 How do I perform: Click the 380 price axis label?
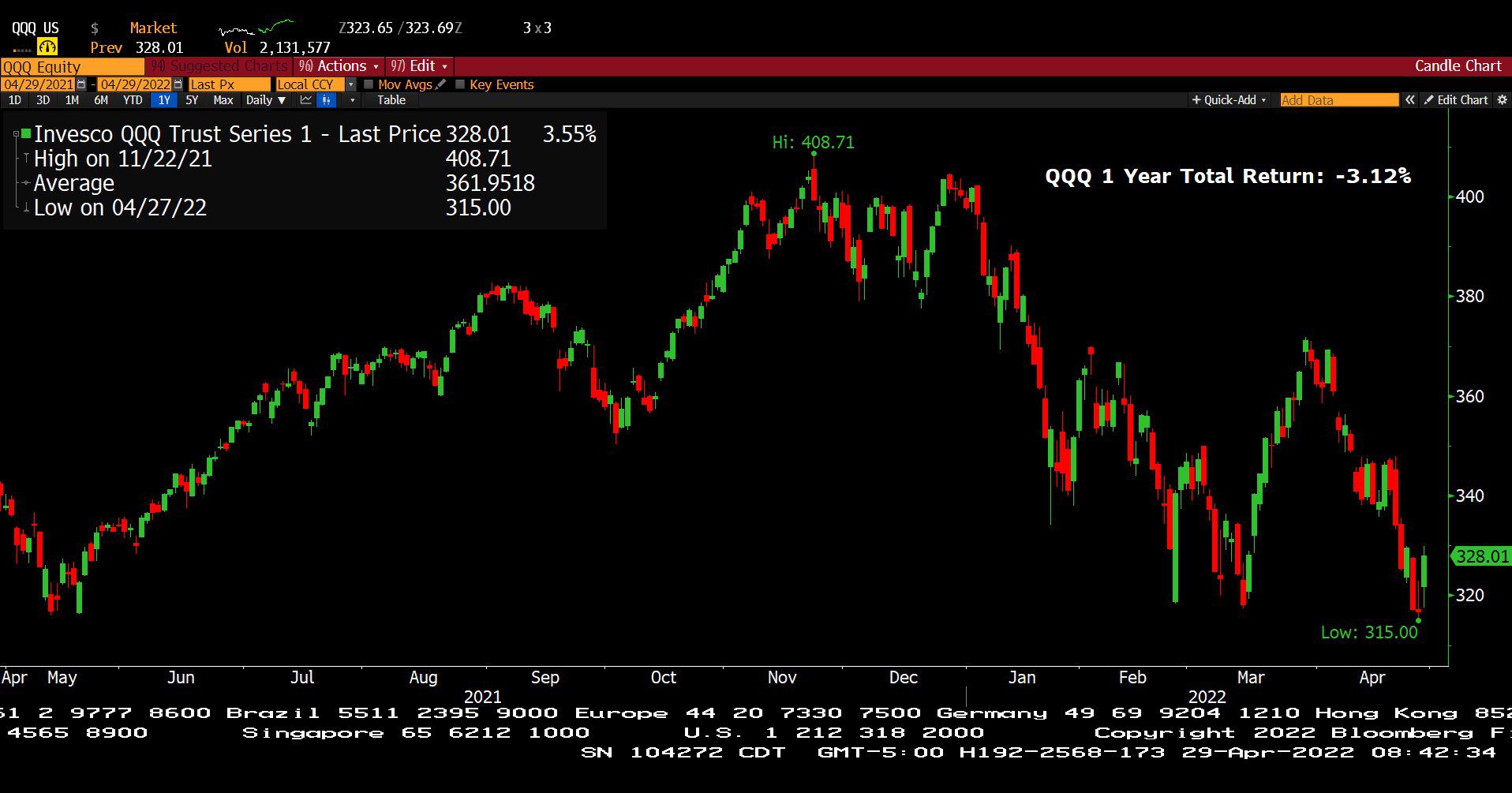(x=1470, y=296)
